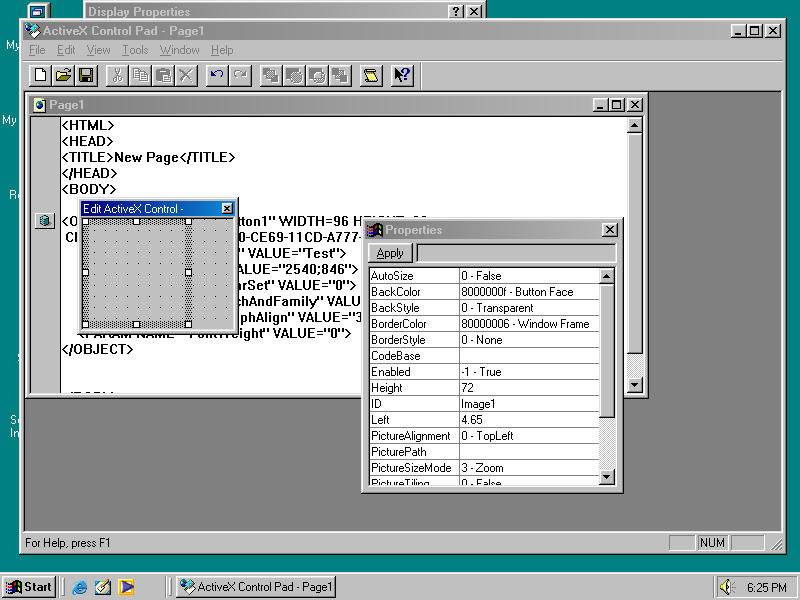Open the Tools menu

[x=135, y=50]
